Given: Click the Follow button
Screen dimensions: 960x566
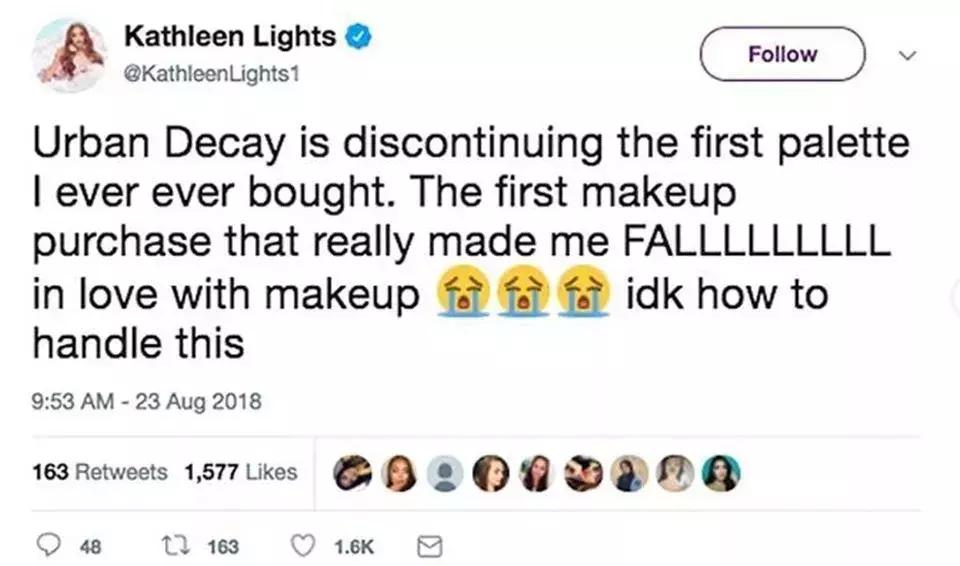Looking at the screenshot, I should pyautogui.click(x=782, y=54).
